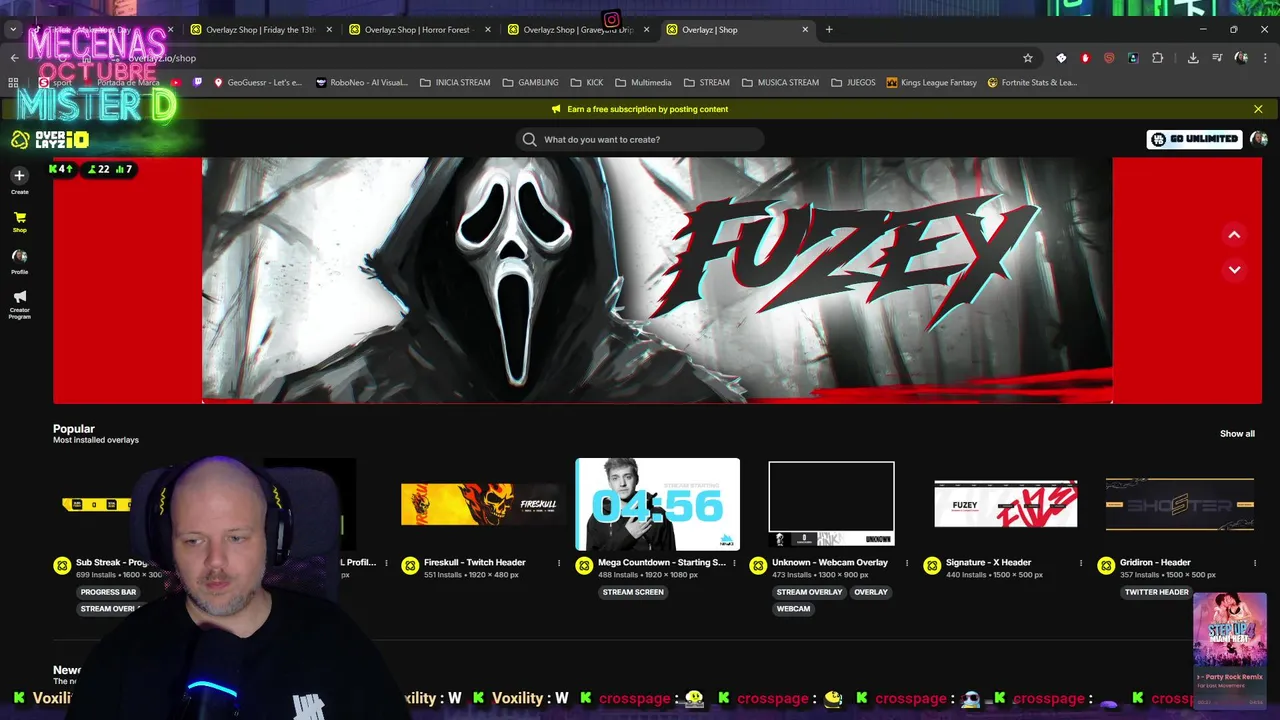Open the Mega Countdown thumbnail
Image resolution: width=1280 pixels, height=720 pixels.
click(x=657, y=504)
